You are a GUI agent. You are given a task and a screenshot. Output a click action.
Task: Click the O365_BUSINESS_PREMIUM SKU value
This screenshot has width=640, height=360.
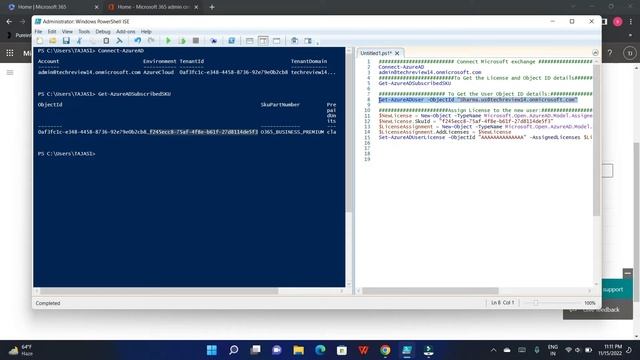click(292, 132)
